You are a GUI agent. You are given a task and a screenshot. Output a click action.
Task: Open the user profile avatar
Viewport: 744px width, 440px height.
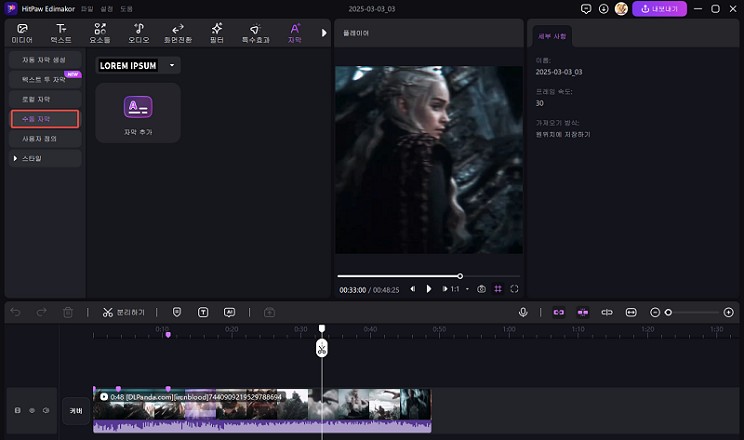click(x=621, y=9)
